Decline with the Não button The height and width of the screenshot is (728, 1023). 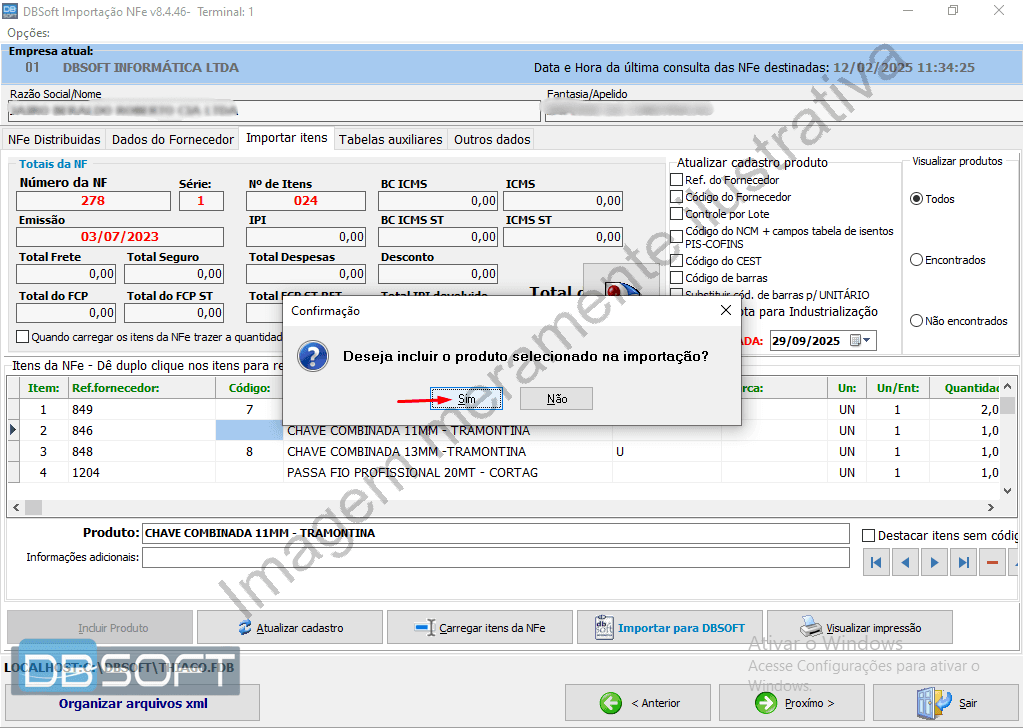point(557,399)
